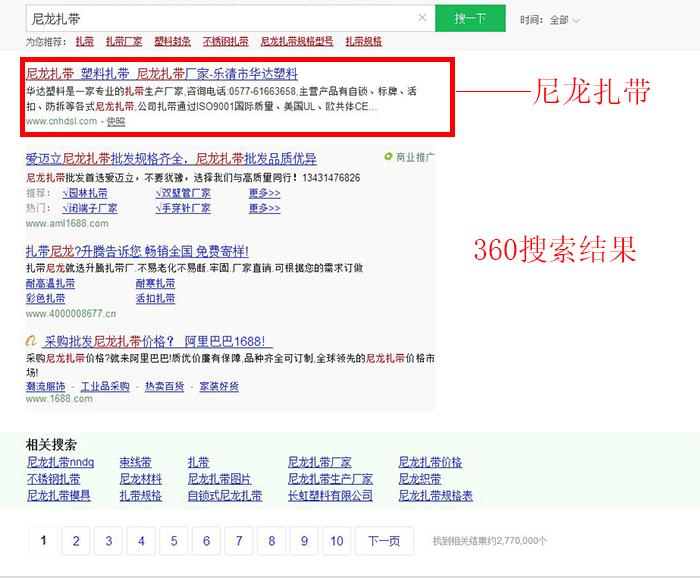700x578 pixels.
Task: Open the 耐寒扎带 sublink
Action: [x=155, y=283]
